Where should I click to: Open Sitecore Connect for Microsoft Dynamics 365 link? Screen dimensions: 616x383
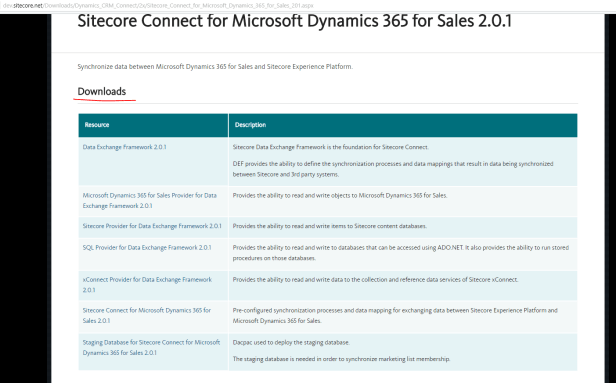[147, 315]
